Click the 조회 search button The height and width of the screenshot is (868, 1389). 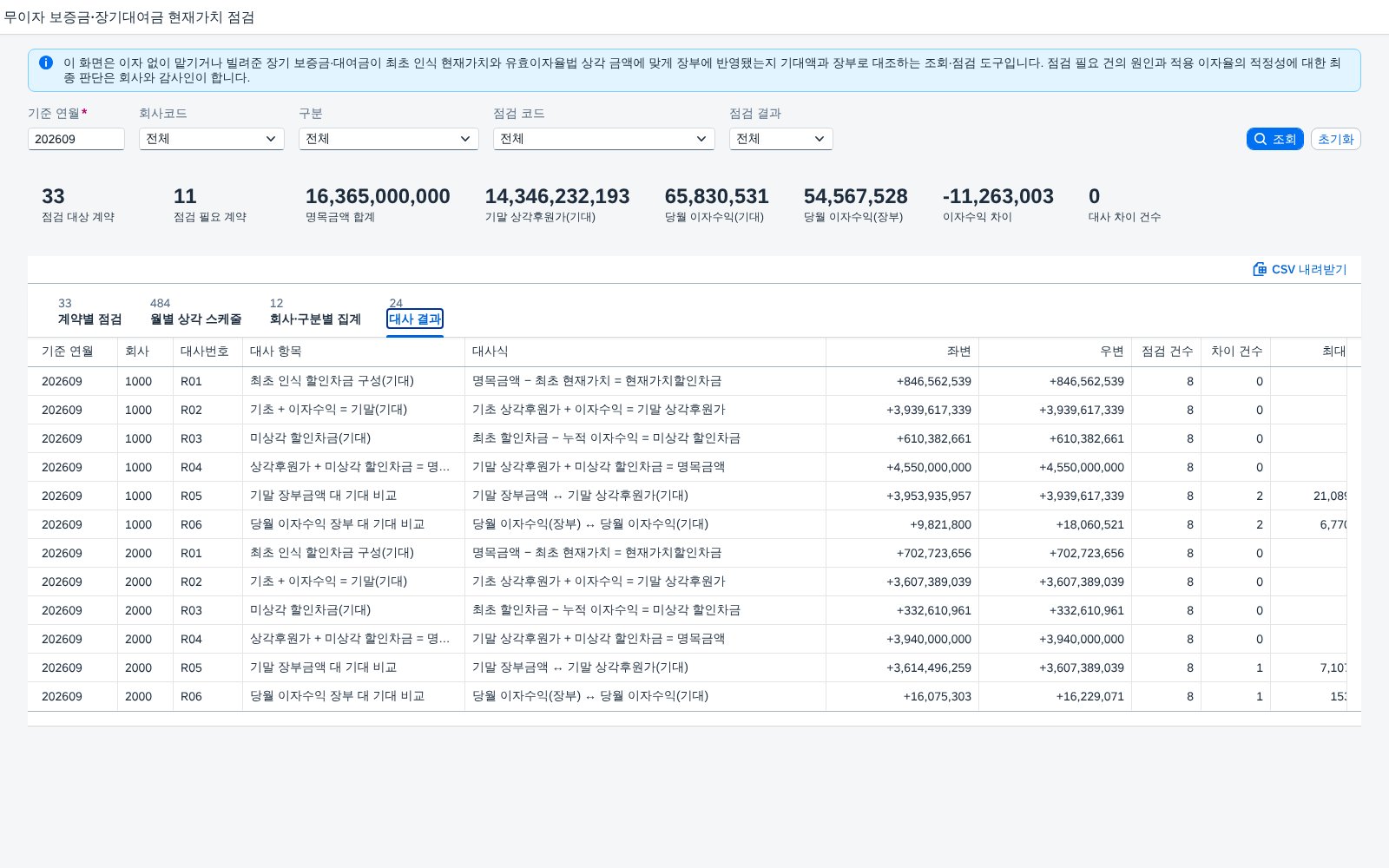point(1274,139)
